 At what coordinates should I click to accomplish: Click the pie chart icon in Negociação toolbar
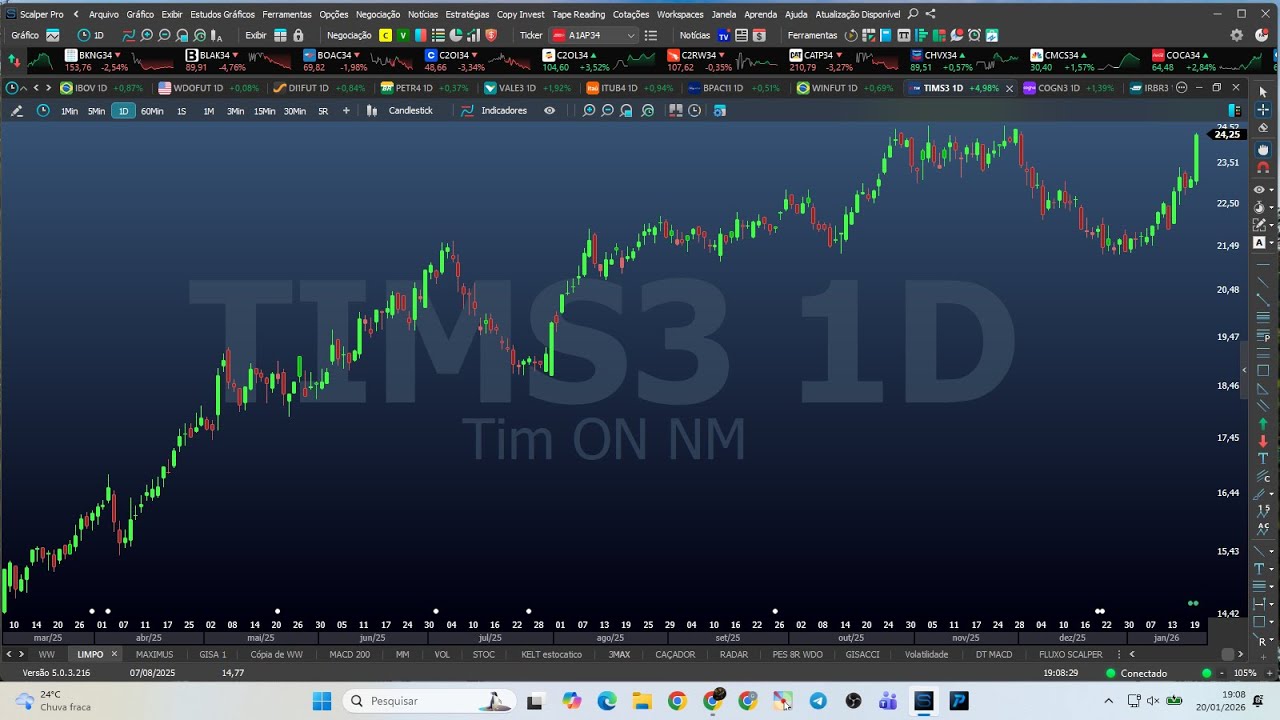point(456,35)
